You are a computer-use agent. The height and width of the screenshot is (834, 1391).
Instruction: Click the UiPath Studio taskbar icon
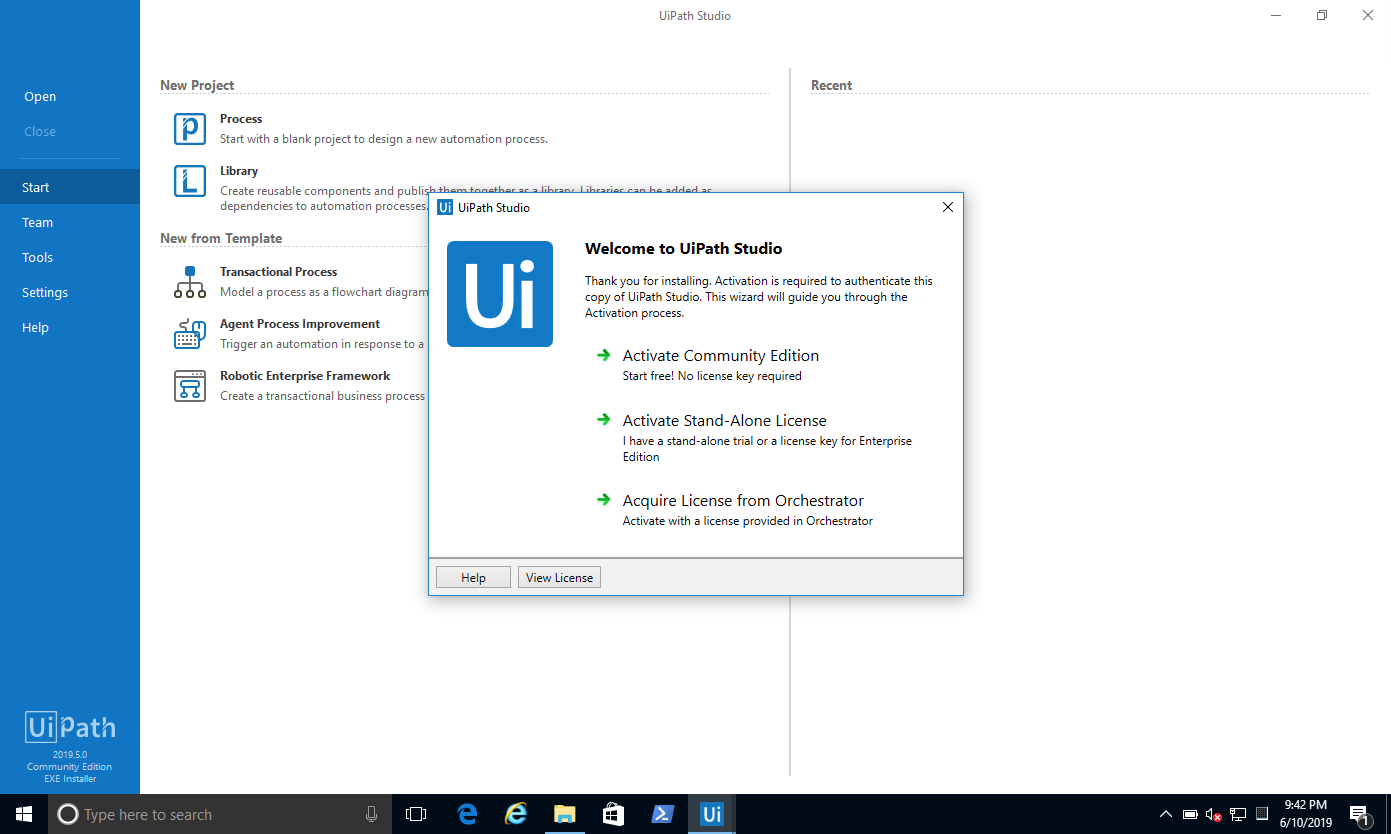point(712,814)
